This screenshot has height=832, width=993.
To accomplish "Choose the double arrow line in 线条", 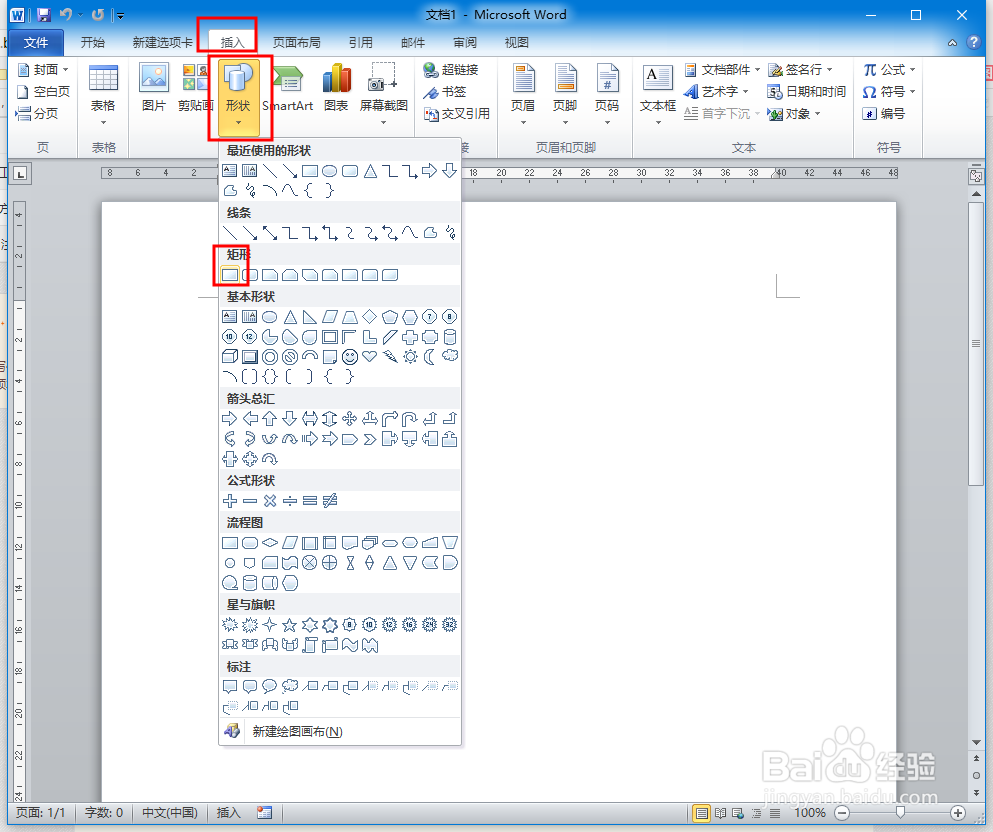I will coord(270,233).
